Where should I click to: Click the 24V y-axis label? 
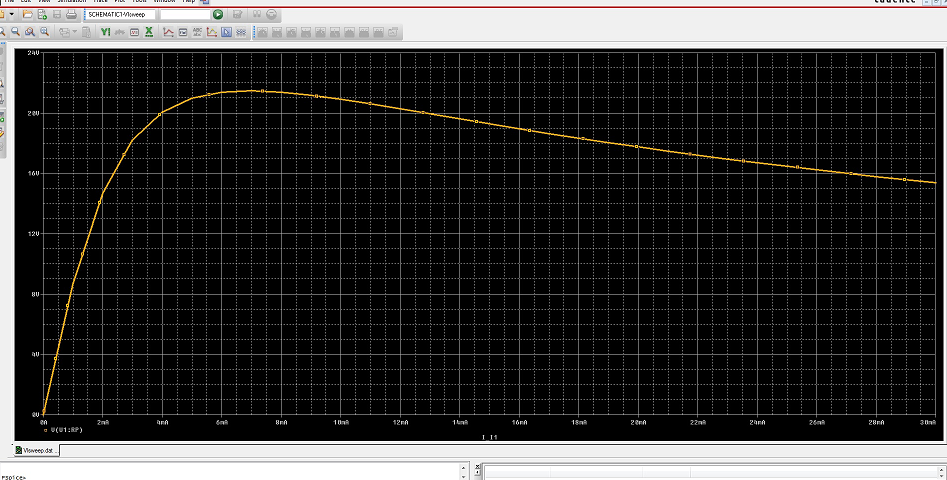[x=33, y=53]
